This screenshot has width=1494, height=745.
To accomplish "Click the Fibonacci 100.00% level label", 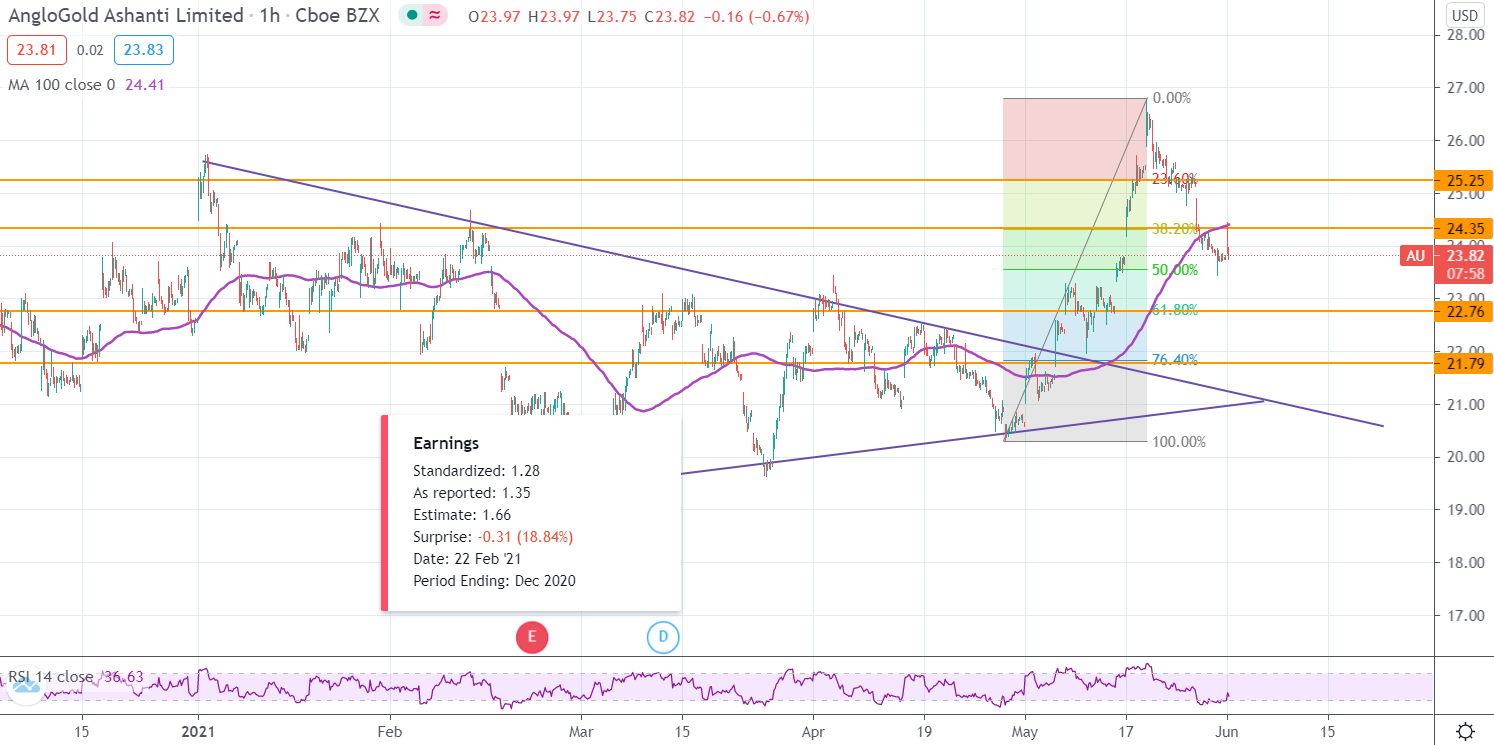I will (1179, 442).
